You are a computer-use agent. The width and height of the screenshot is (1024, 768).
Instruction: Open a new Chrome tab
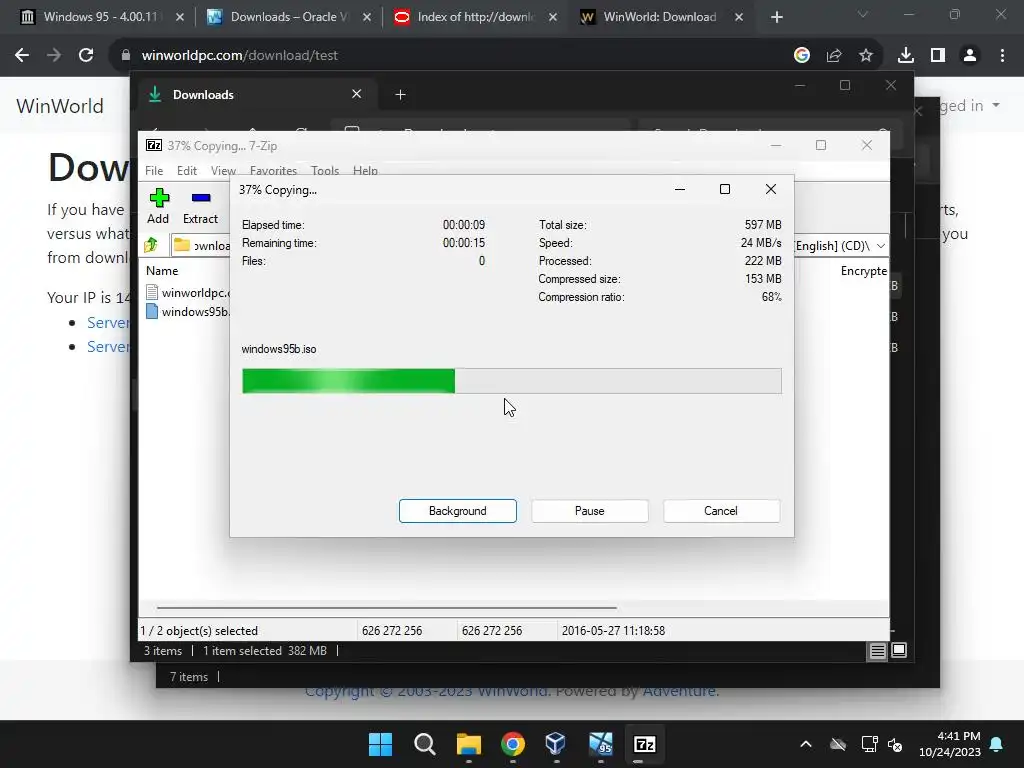pyautogui.click(x=776, y=17)
